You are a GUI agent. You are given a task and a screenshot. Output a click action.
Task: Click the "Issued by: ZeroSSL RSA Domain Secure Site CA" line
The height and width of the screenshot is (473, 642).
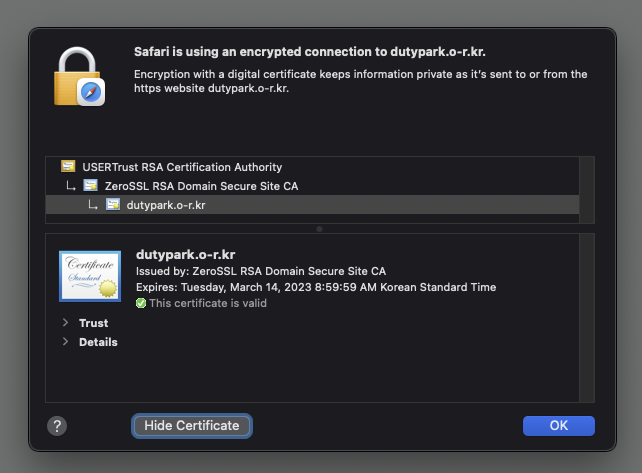pyautogui.click(x=261, y=271)
